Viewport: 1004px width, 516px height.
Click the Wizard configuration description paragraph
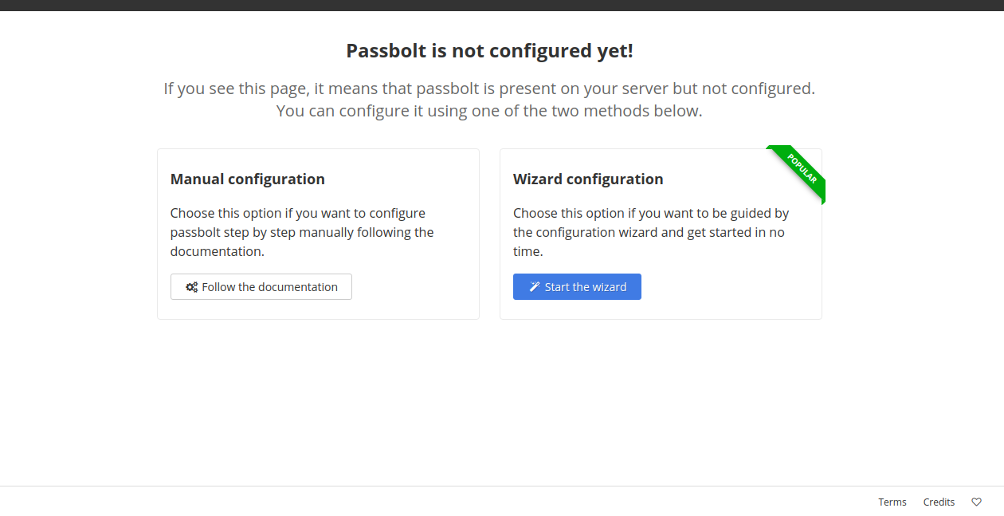pos(651,232)
